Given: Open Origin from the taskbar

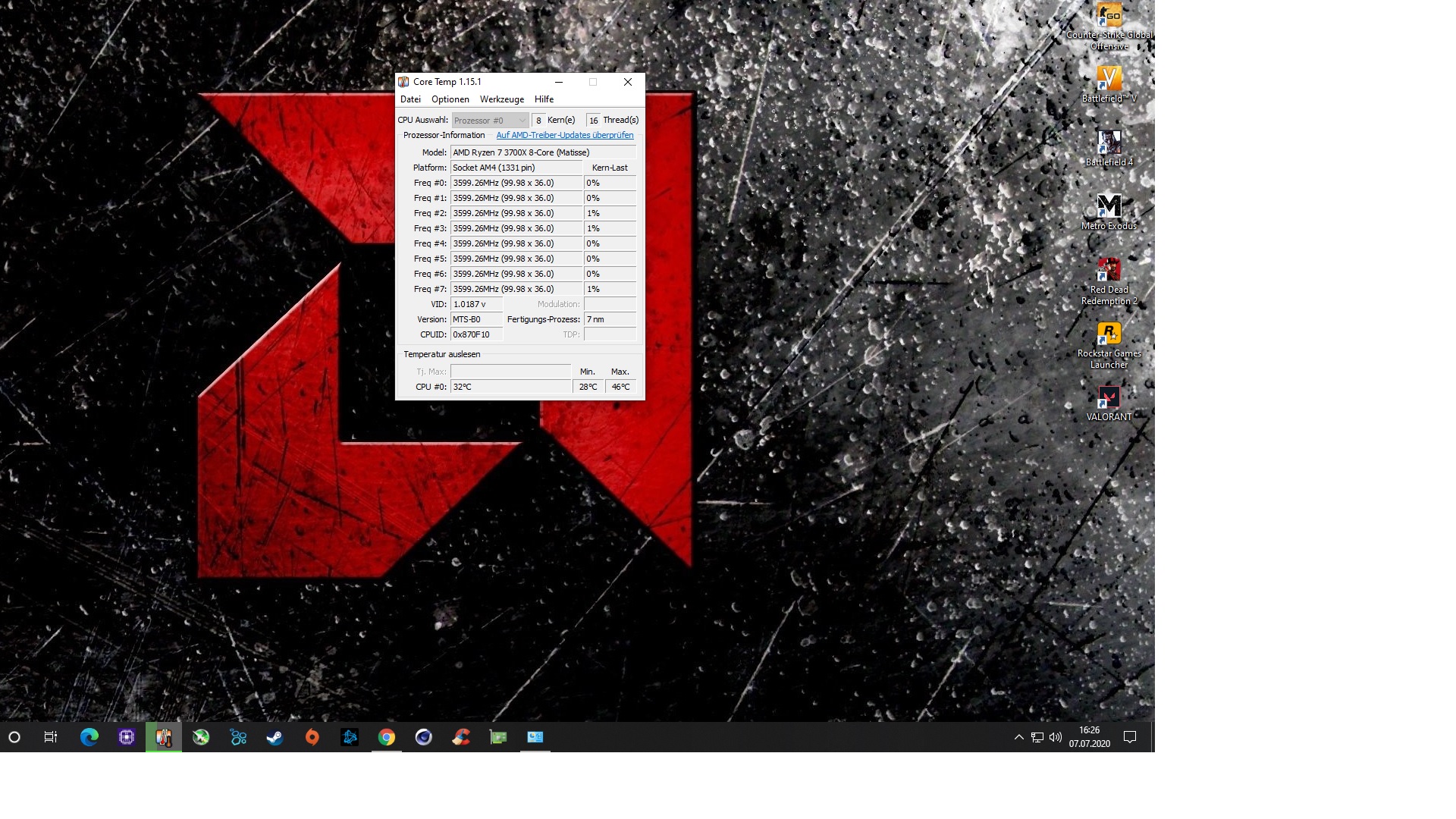Looking at the screenshot, I should [x=312, y=737].
